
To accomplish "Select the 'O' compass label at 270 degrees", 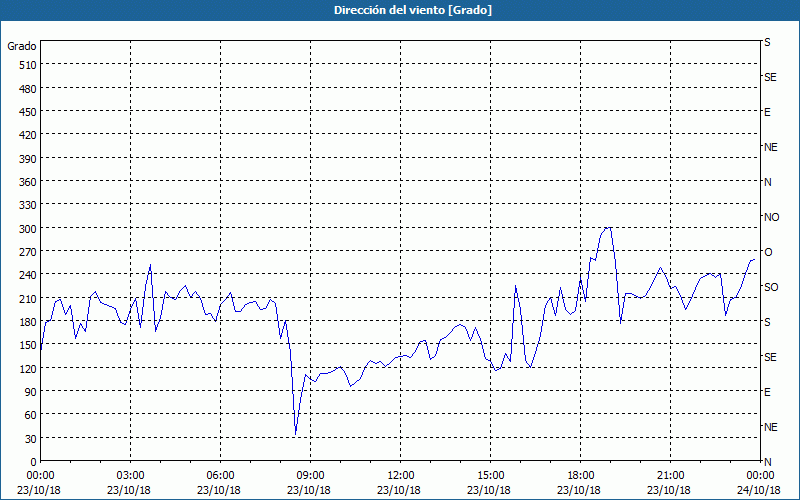I will point(768,252).
